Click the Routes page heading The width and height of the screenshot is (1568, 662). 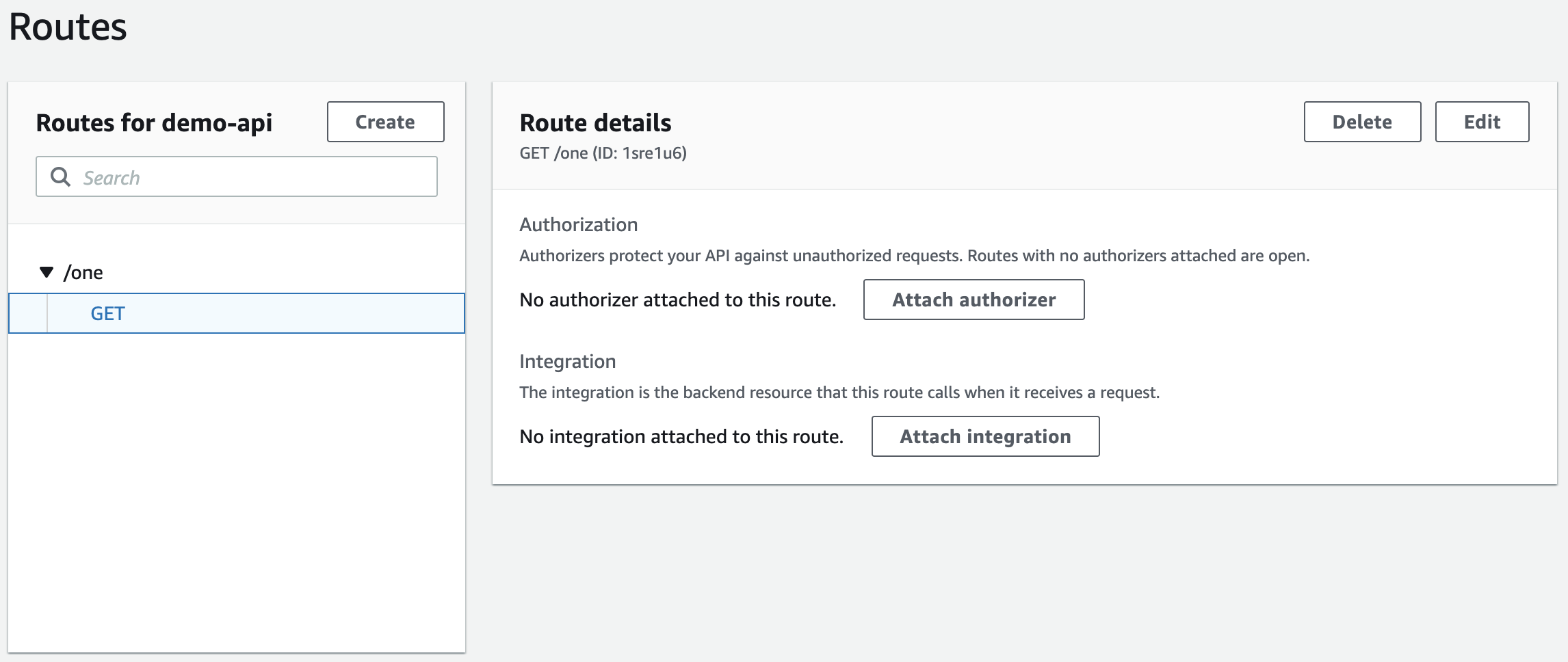[67, 27]
